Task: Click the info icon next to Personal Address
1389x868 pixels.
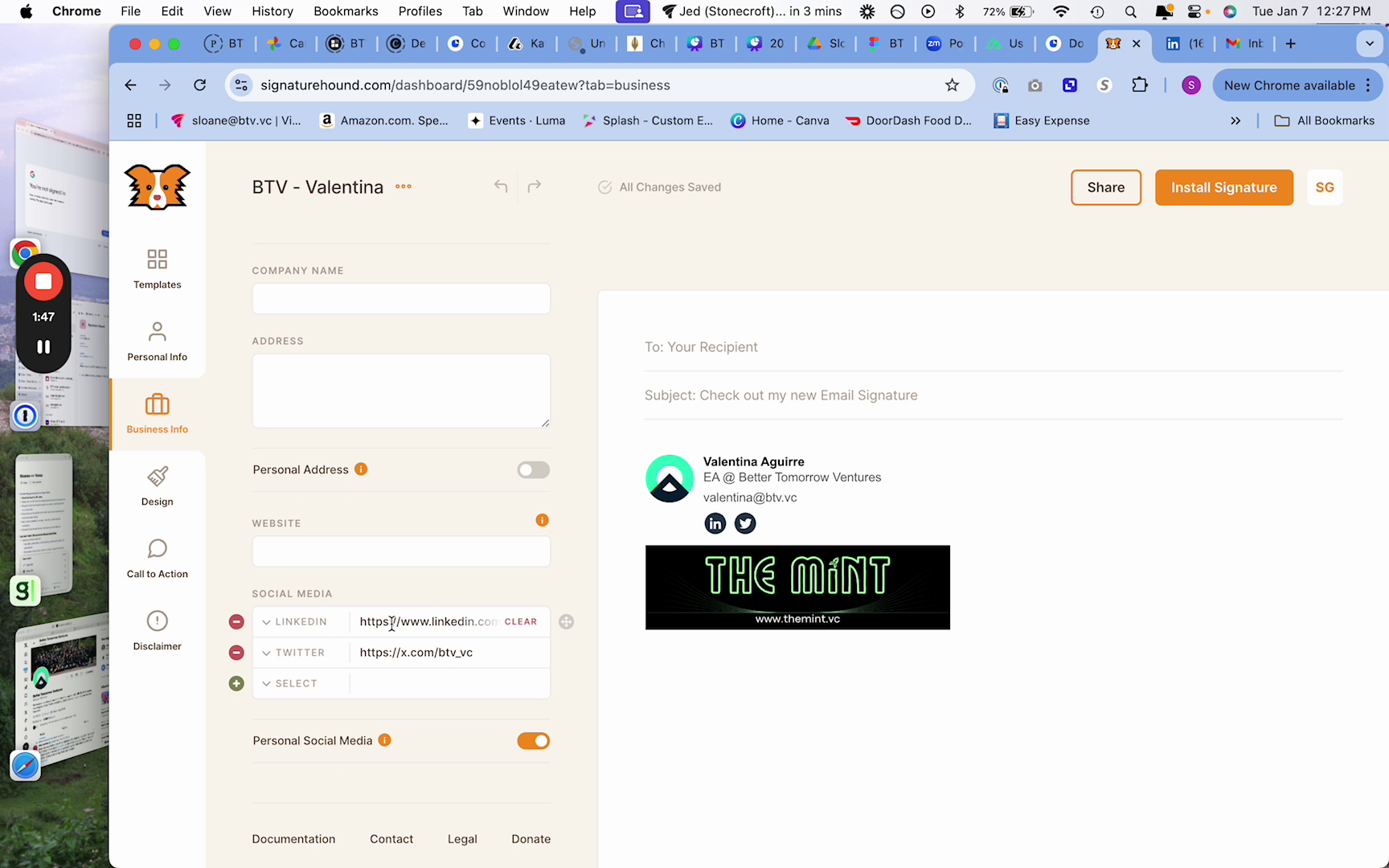Action: coord(362,469)
